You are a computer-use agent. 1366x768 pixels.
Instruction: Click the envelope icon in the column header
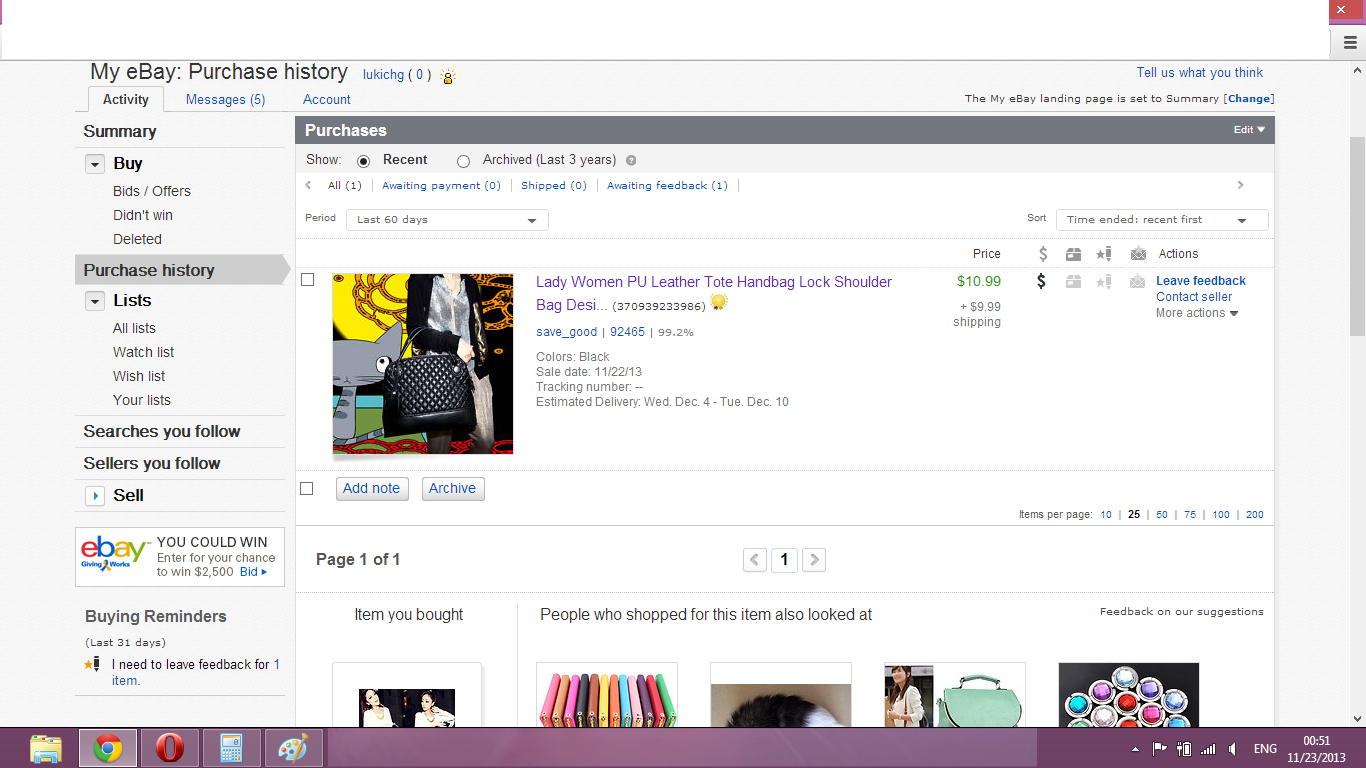click(x=1138, y=254)
